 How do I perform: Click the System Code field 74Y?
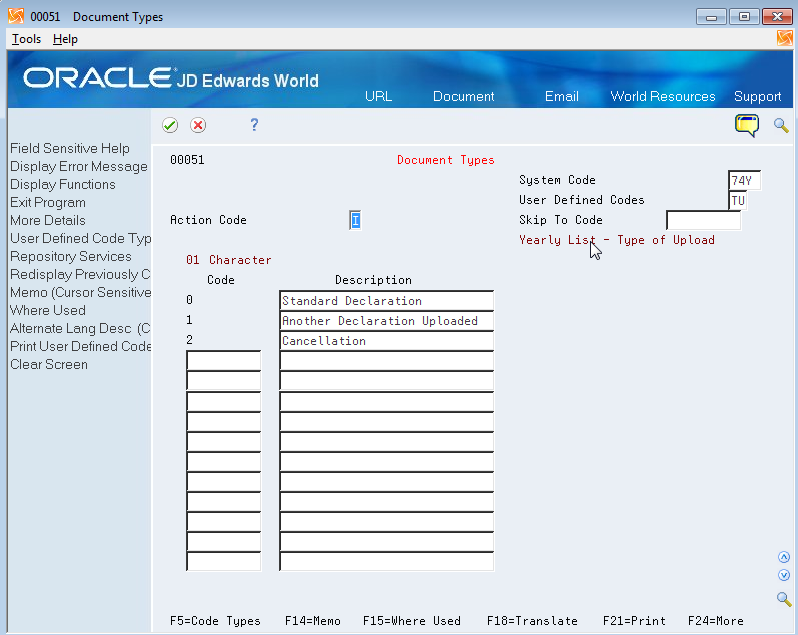coord(744,181)
